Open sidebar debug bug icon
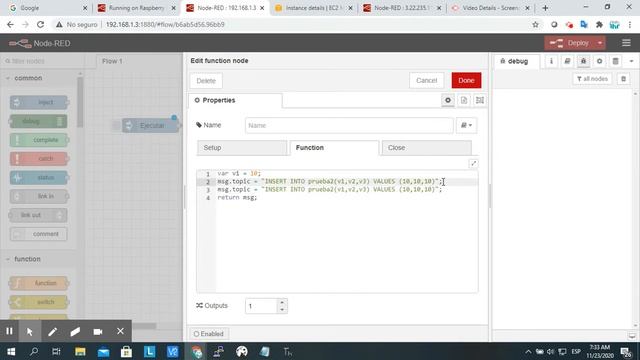Screen dimensions: 640x360 pyautogui.click(x=583, y=61)
